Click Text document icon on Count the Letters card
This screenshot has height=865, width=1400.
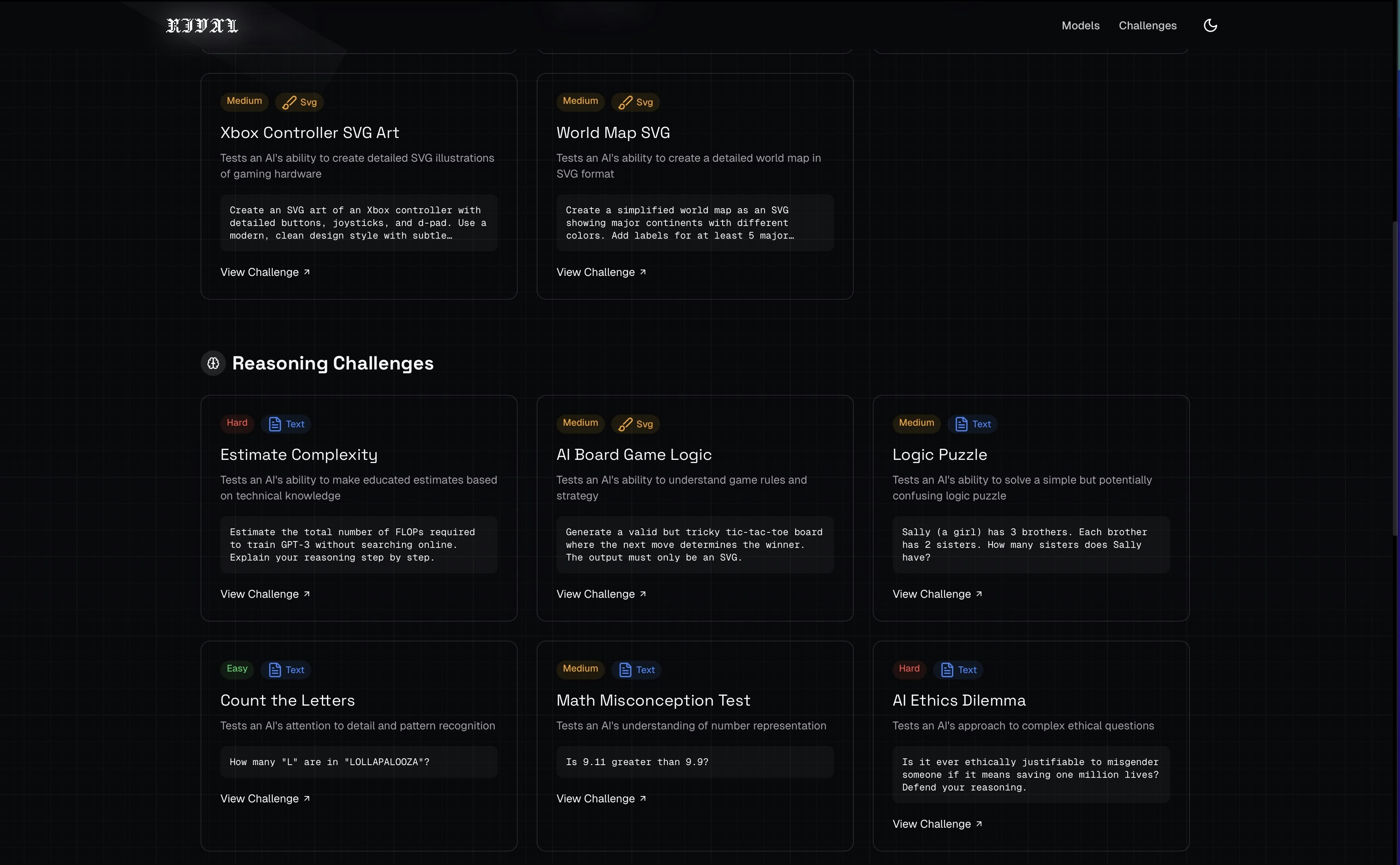[x=275, y=670]
